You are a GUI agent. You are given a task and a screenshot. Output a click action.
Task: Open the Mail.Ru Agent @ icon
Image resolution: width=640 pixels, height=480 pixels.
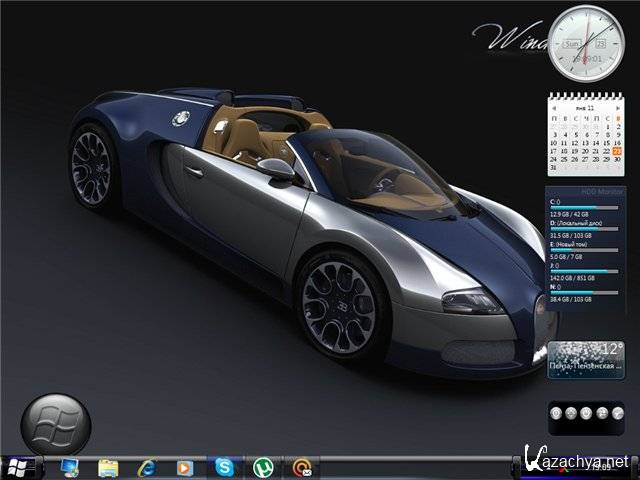302,467
